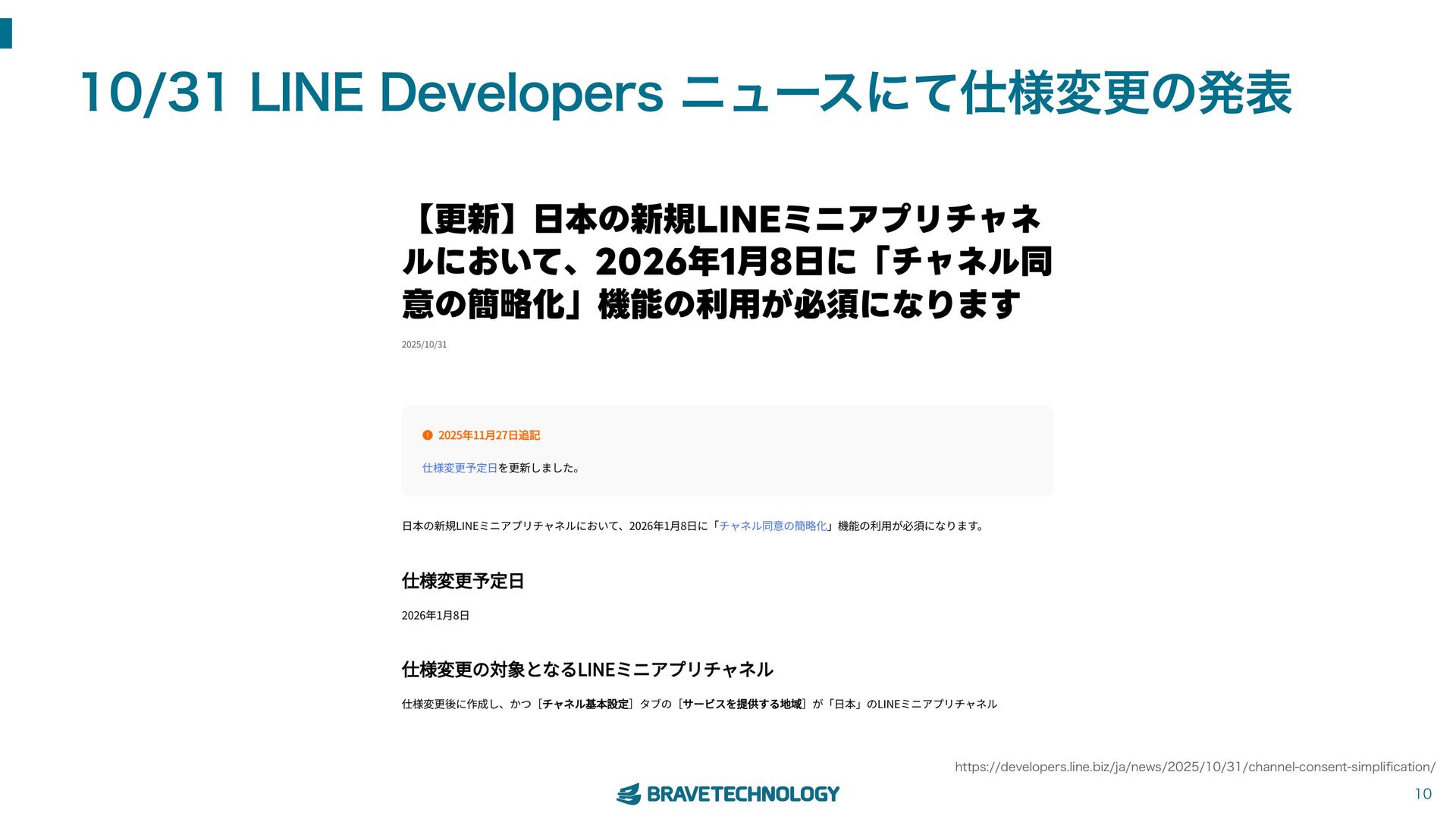
Task: Click を更新しました text in notice box
Action: [540, 468]
